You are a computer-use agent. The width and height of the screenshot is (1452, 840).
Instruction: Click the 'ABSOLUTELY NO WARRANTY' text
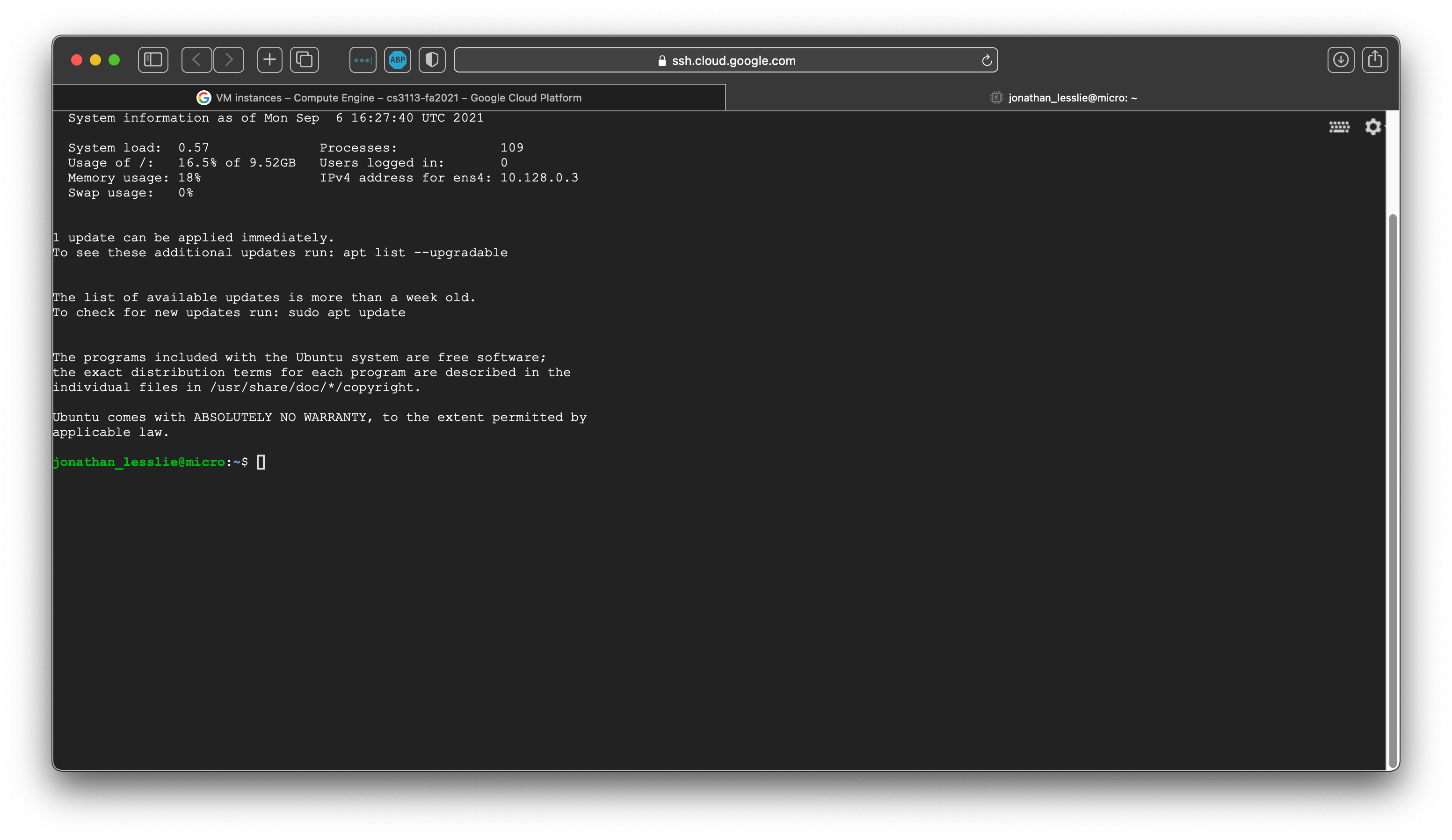280,417
